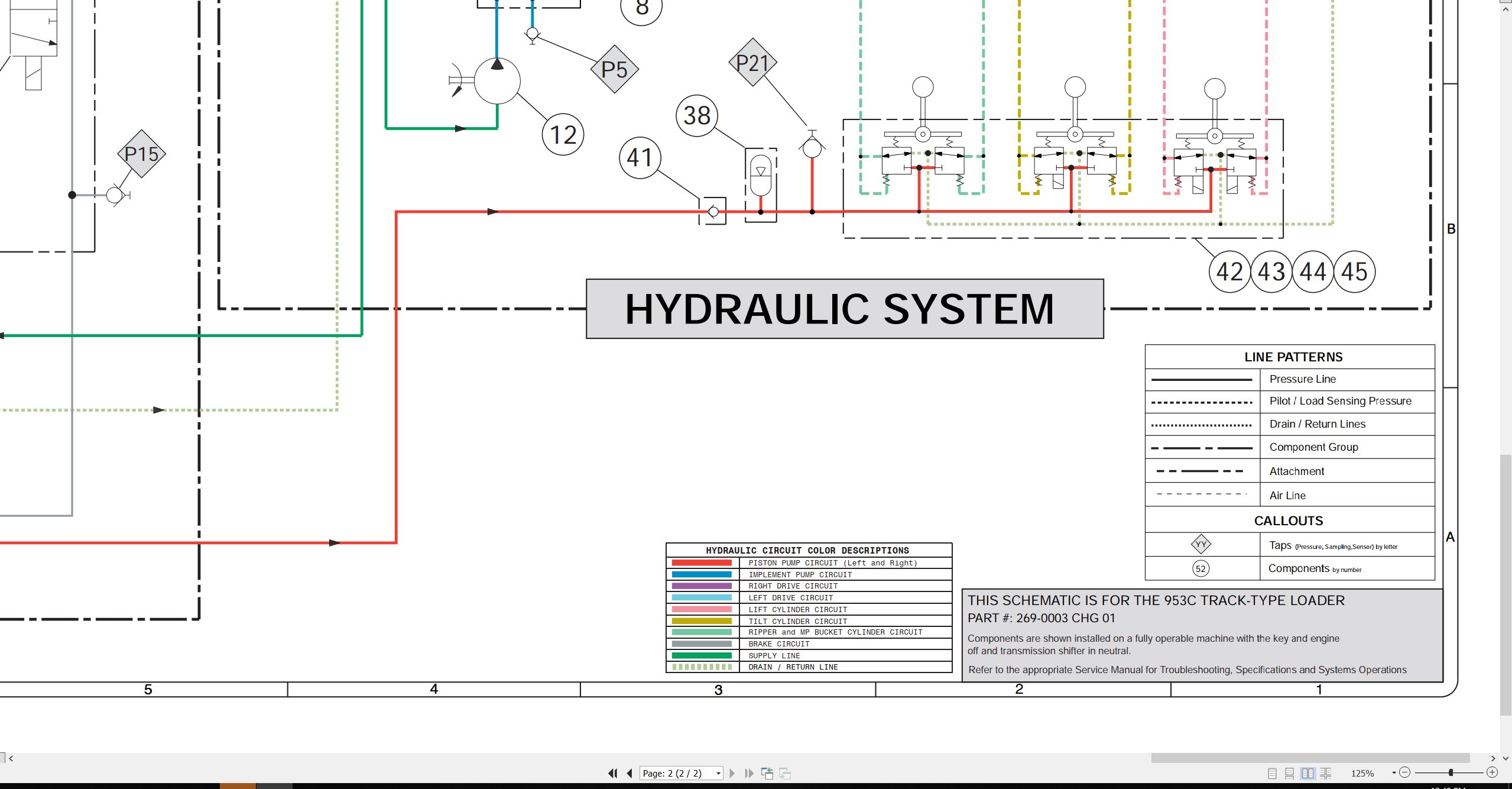Click the LIFT CYLINDER CIRCUIT label
The width and height of the screenshot is (1512, 789).
pyautogui.click(x=798, y=610)
